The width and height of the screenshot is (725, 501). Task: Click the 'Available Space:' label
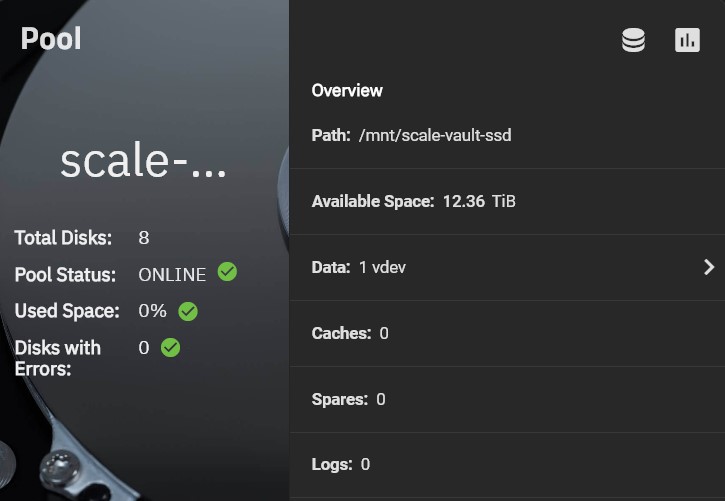click(x=373, y=202)
